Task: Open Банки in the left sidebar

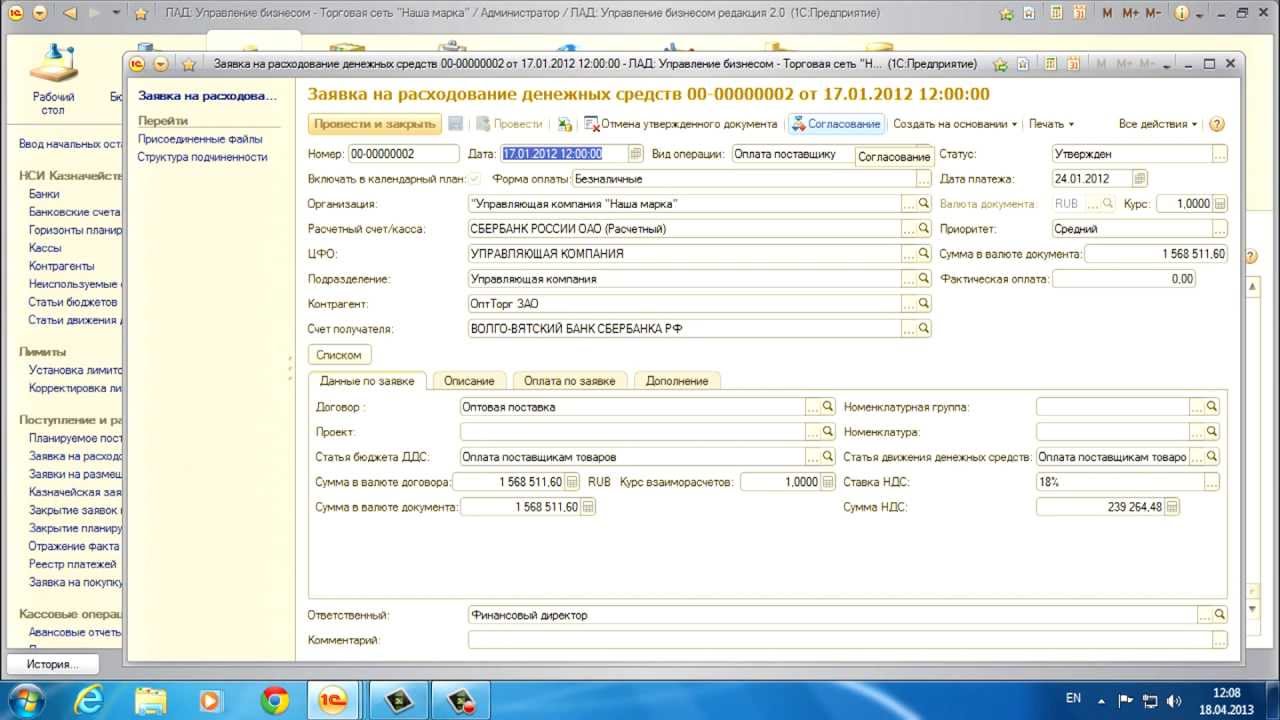Action: (x=44, y=194)
